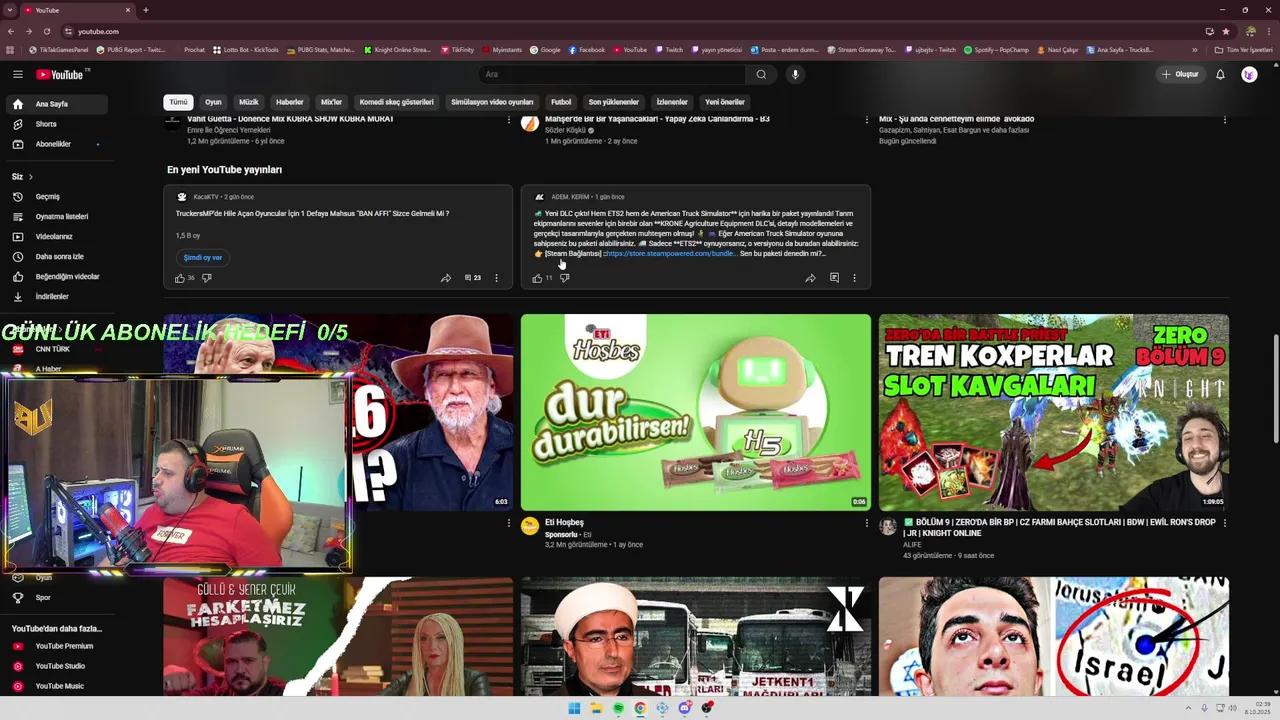
Task: Open Daha sonra izle list
Action: pos(56,257)
